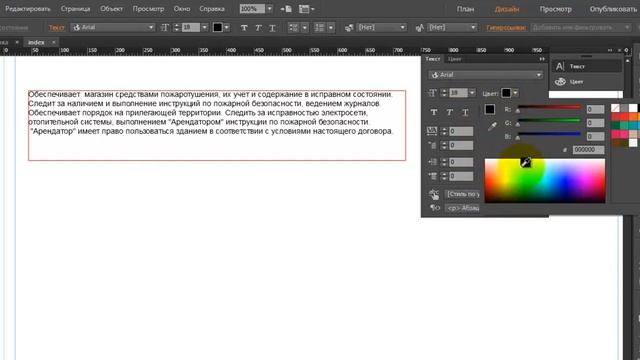
Task: Click the blue B color slider
Action: pos(549,134)
